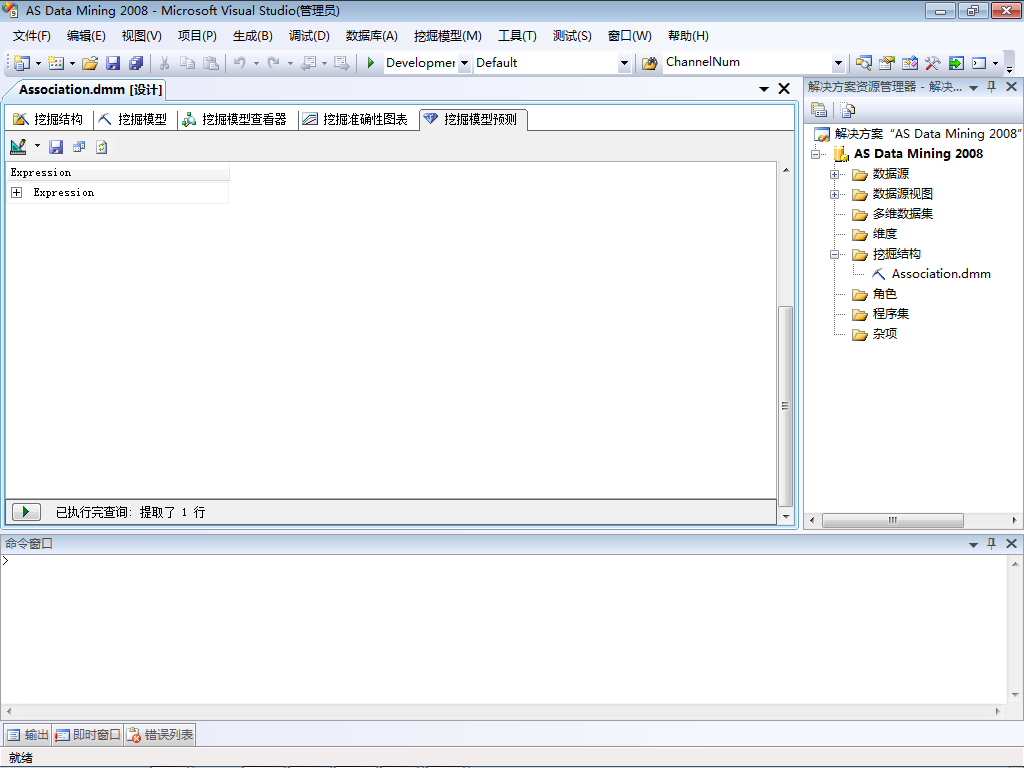Click the Save All toolbar icon
Screen dimensions: 1024x768
pos(136,63)
